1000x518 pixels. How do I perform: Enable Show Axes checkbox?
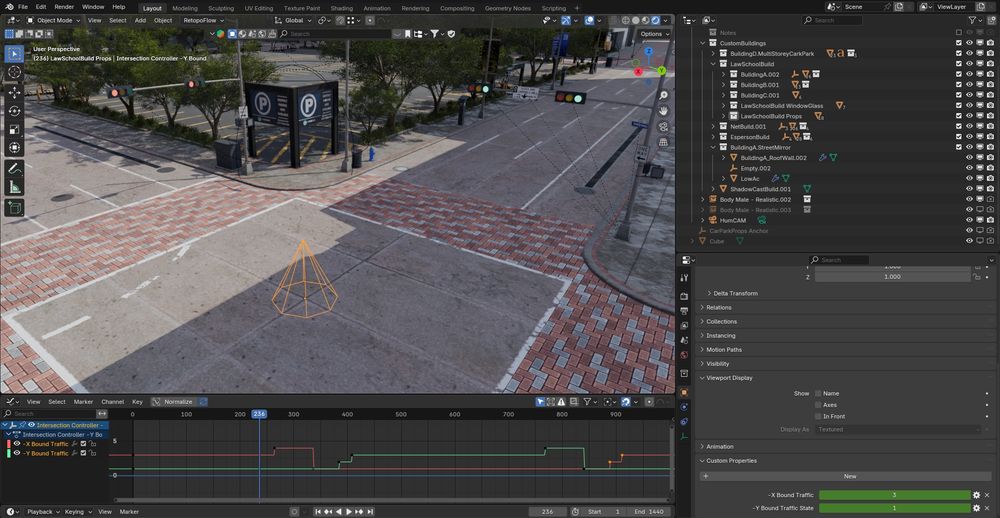point(818,405)
